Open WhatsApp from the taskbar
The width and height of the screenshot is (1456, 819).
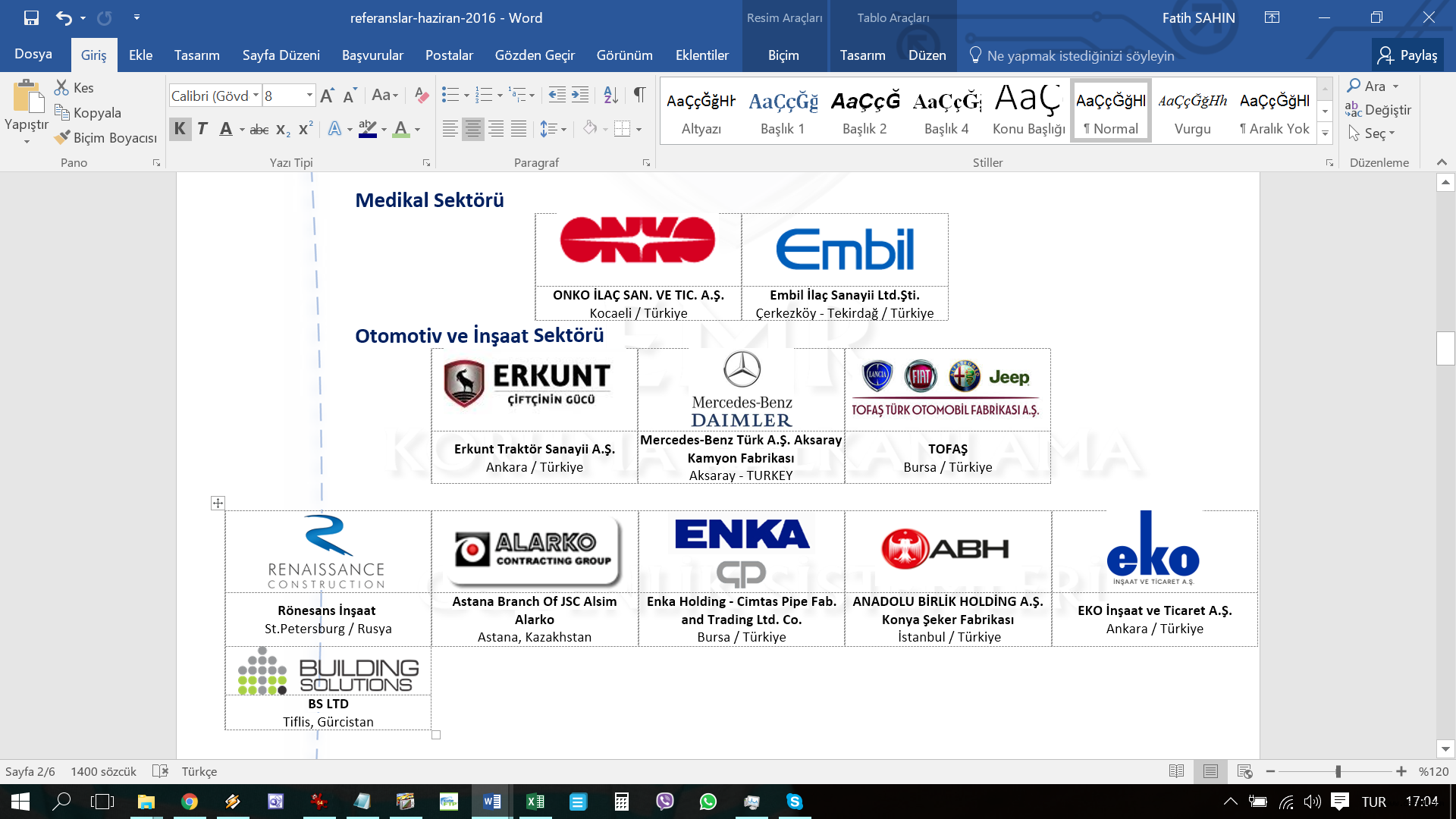pos(708,802)
